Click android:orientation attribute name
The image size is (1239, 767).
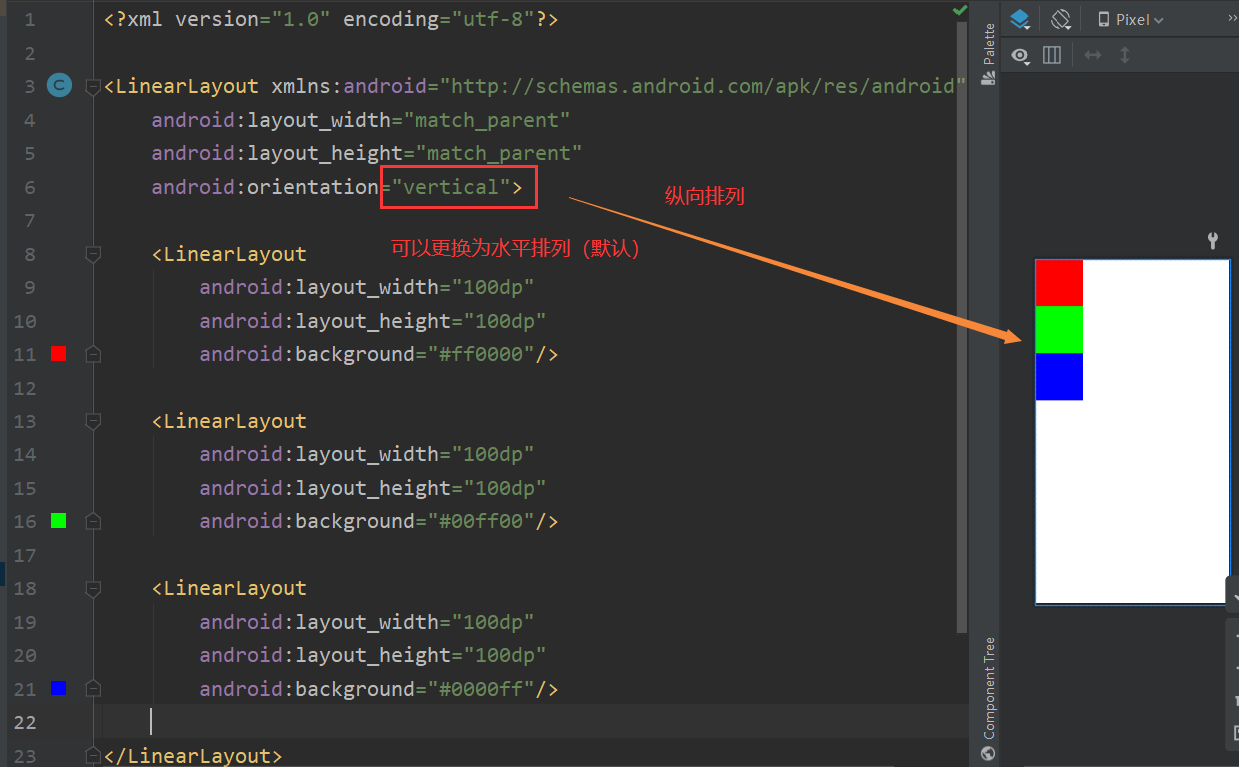265,187
